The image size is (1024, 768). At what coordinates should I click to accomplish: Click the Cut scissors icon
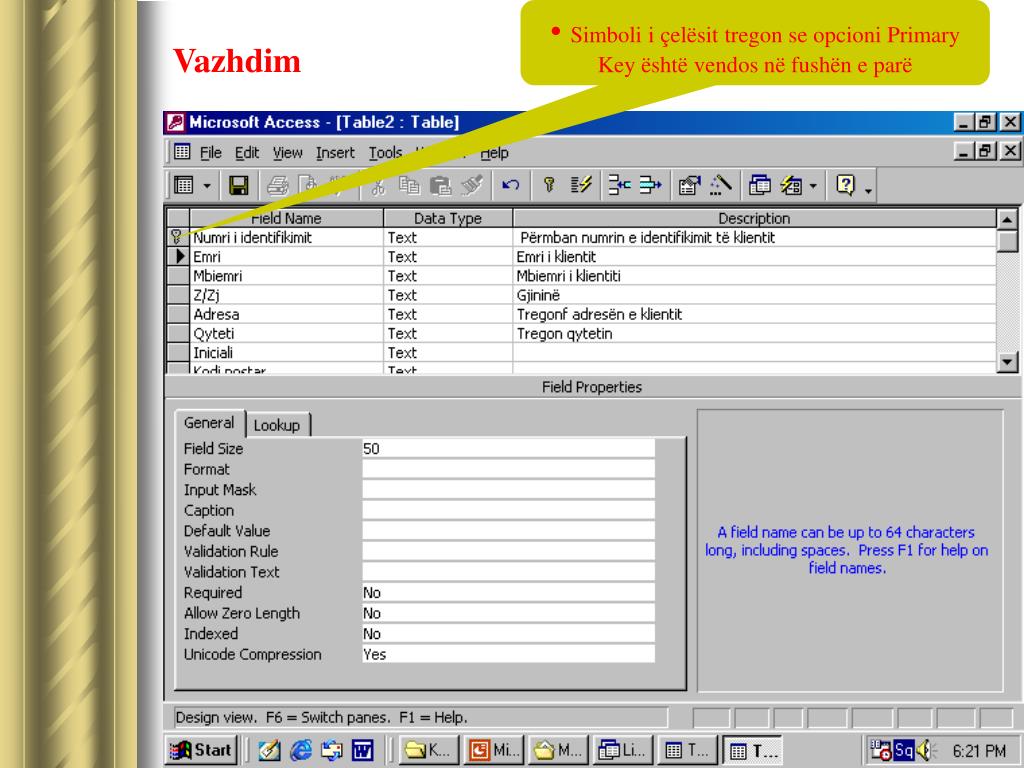pyautogui.click(x=378, y=186)
